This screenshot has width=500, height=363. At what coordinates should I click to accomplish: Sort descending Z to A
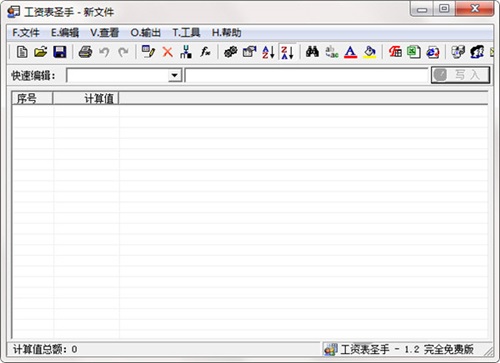[287, 52]
